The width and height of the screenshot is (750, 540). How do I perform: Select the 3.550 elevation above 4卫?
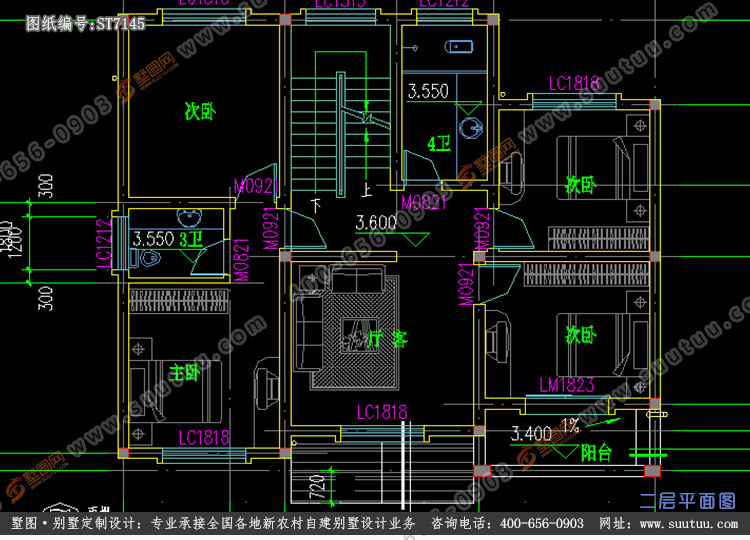tap(428, 91)
